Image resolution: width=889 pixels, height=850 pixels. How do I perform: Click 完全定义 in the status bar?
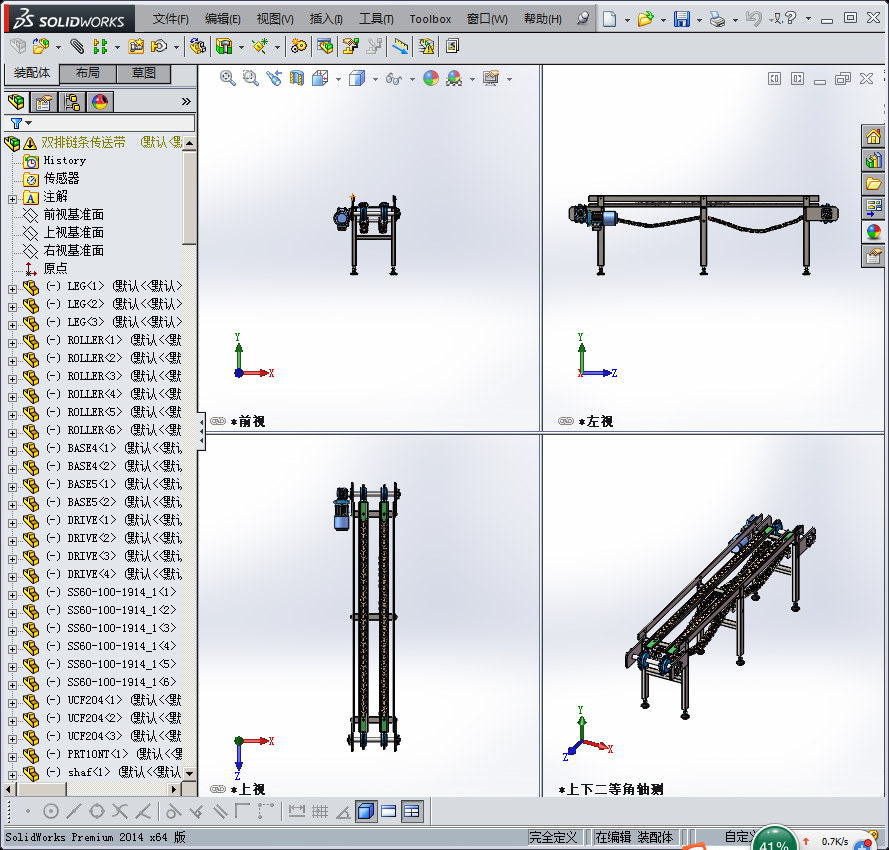click(552, 836)
